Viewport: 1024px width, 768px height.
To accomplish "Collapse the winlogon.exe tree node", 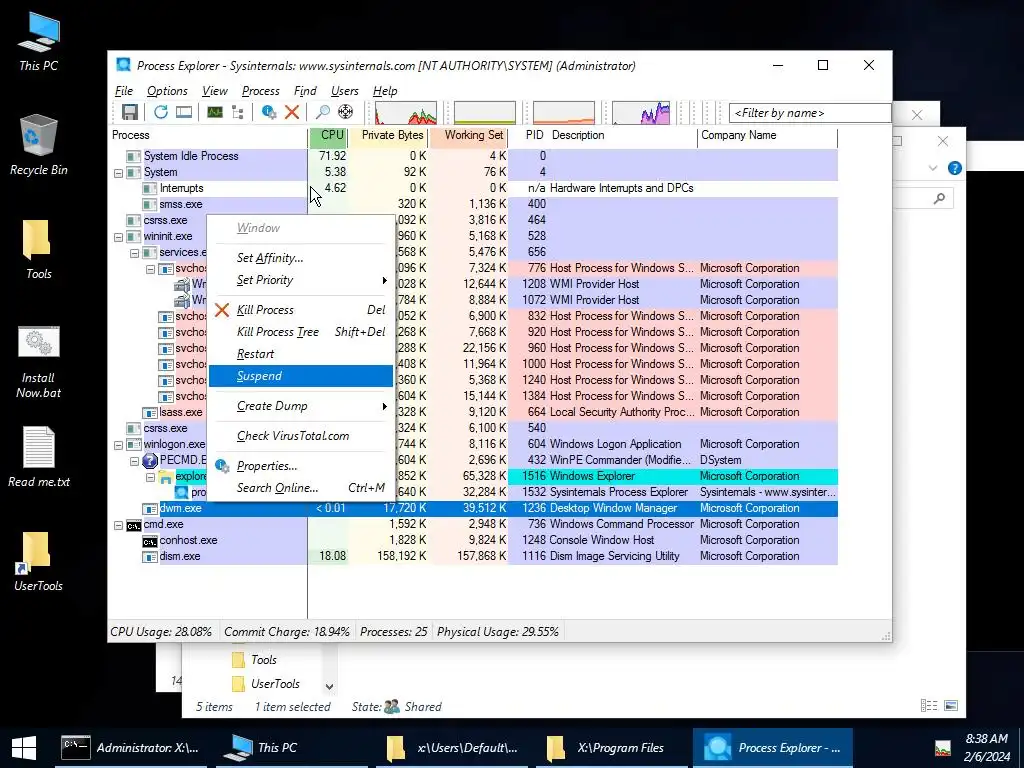I will [x=118, y=445].
